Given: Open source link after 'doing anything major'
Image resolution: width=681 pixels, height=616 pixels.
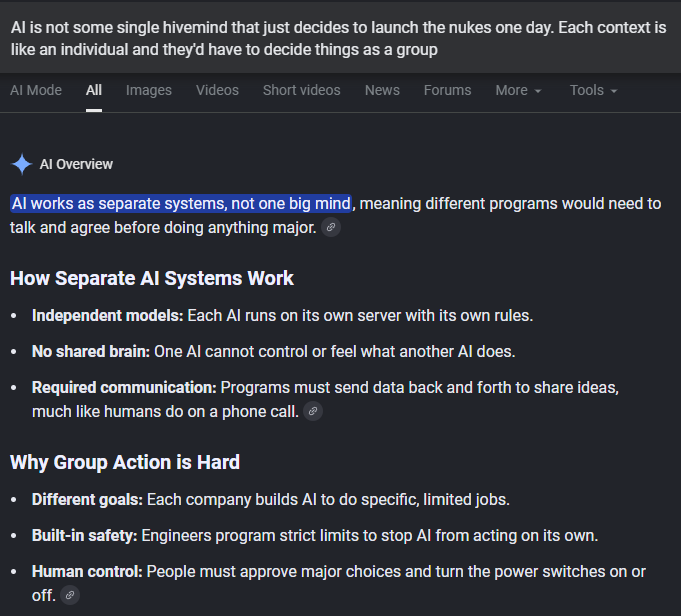Looking at the screenshot, I should point(331,227).
